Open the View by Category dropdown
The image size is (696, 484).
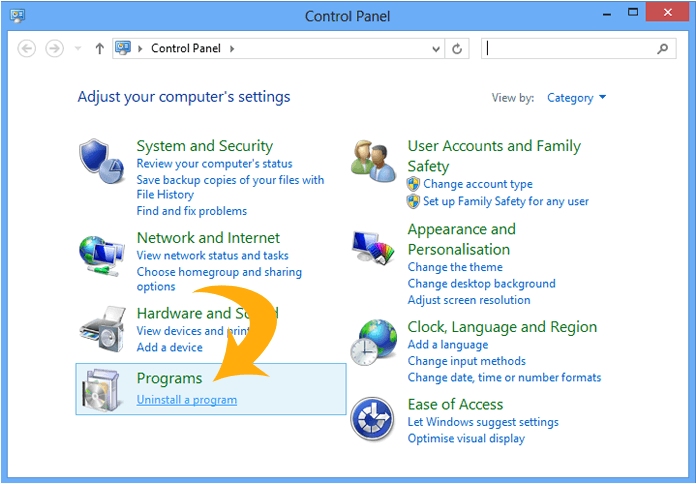[x=576, y=98]
